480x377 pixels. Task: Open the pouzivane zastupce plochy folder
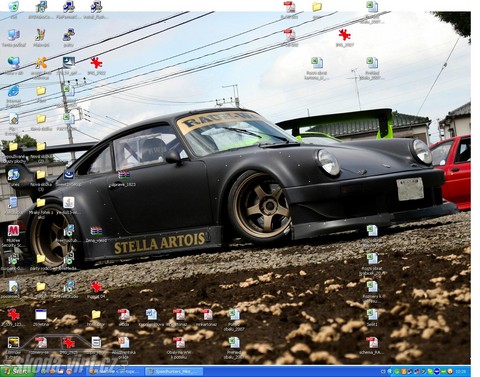pyautogui.click(x=13, y=147)
